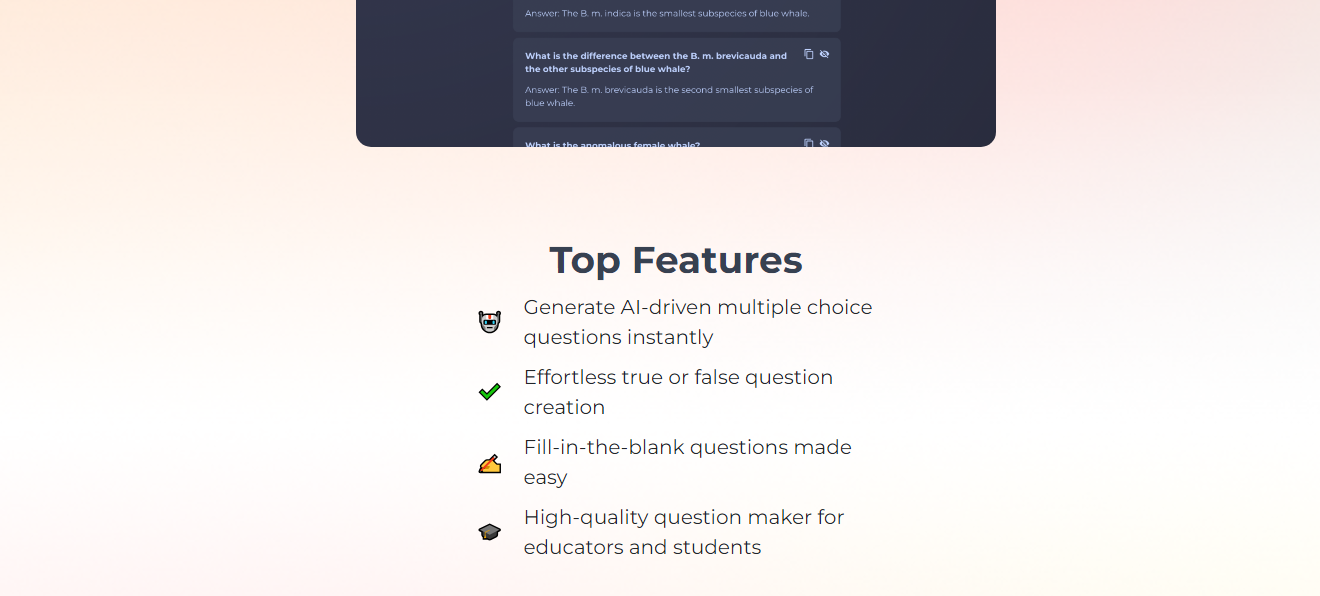Toggle the hidden-answer eye on the brevicauda card

pyautogui.click(x=824, y=54)
